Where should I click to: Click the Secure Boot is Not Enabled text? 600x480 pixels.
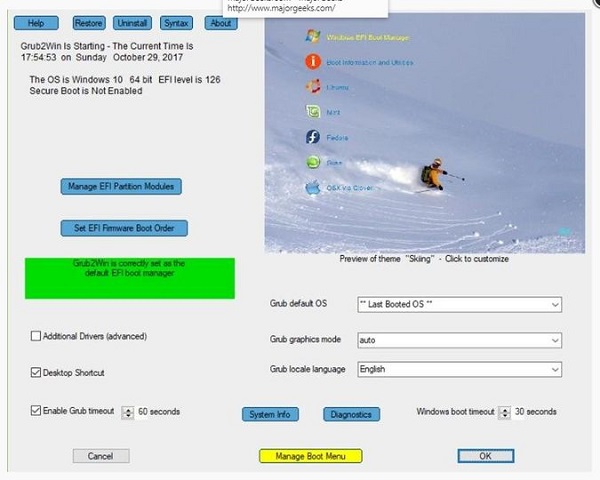coord(86,91)
